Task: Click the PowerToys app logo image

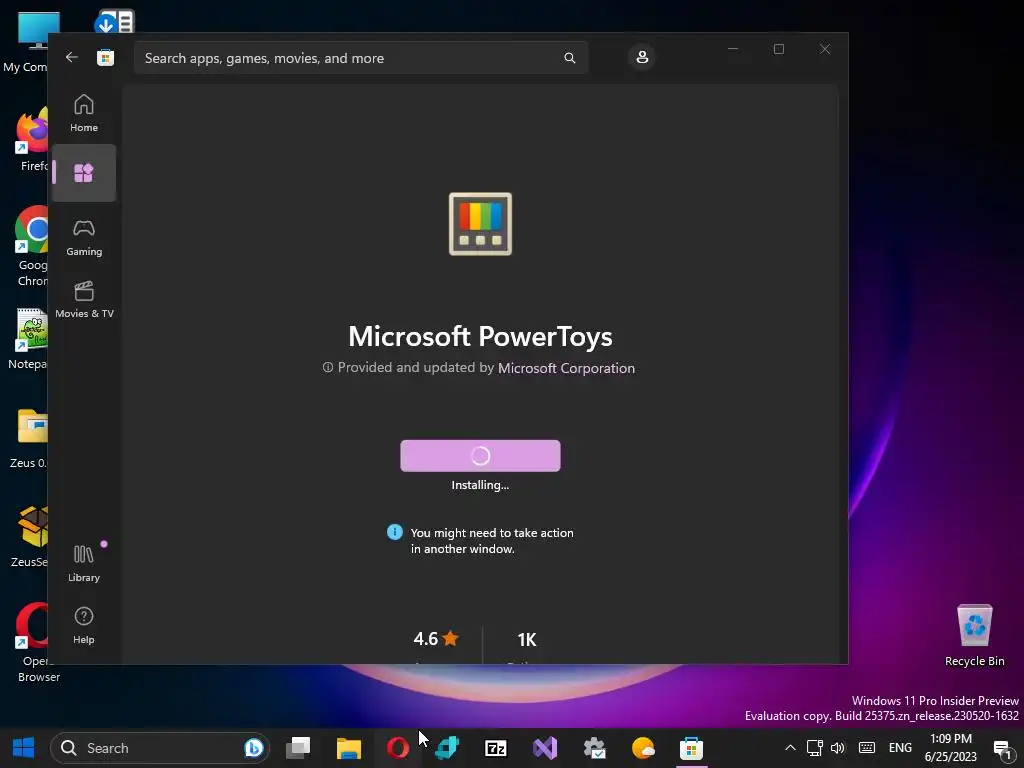Action: (x=480, y=224)
